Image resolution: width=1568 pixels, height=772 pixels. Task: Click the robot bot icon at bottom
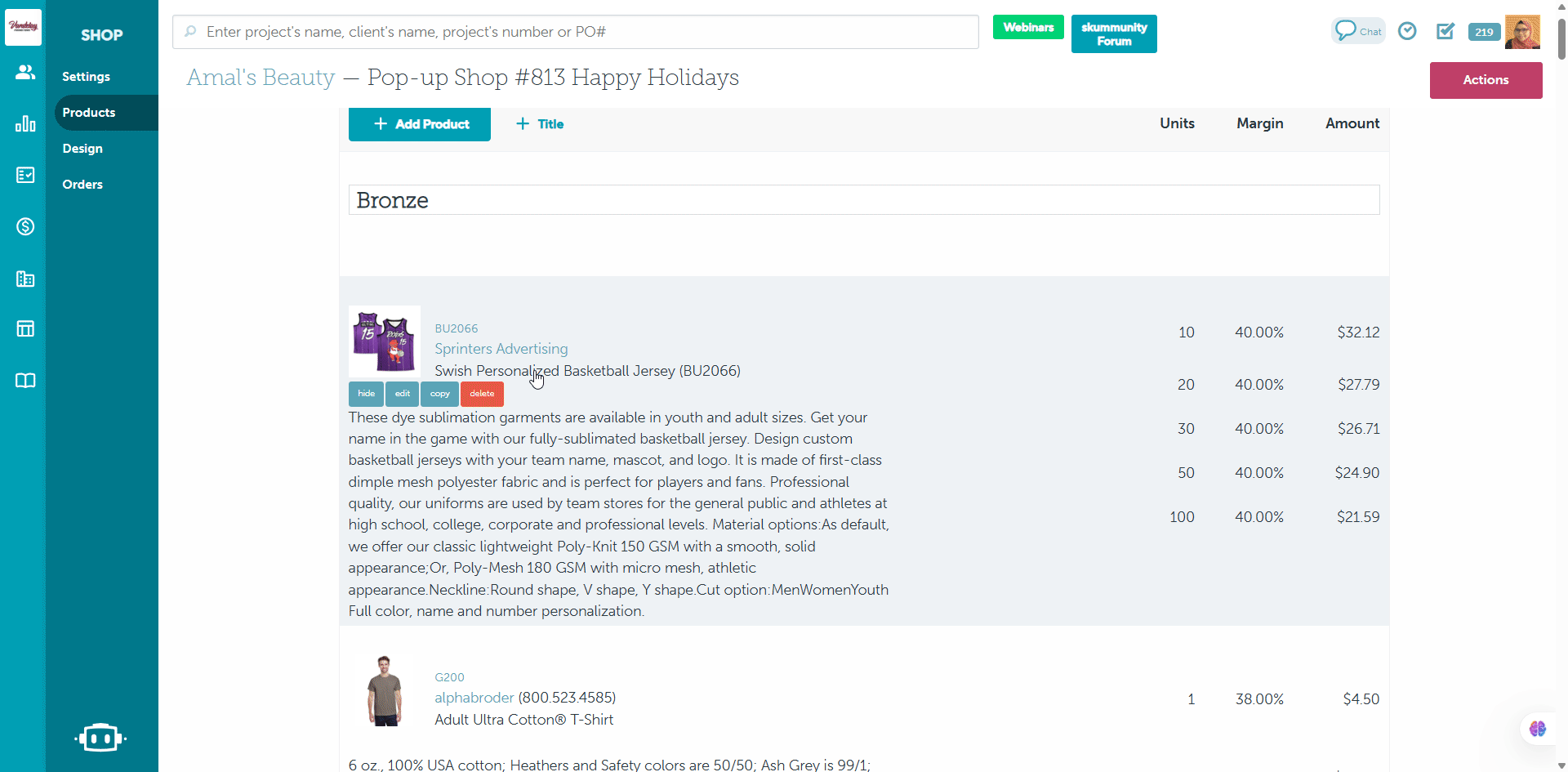[100, 738]
